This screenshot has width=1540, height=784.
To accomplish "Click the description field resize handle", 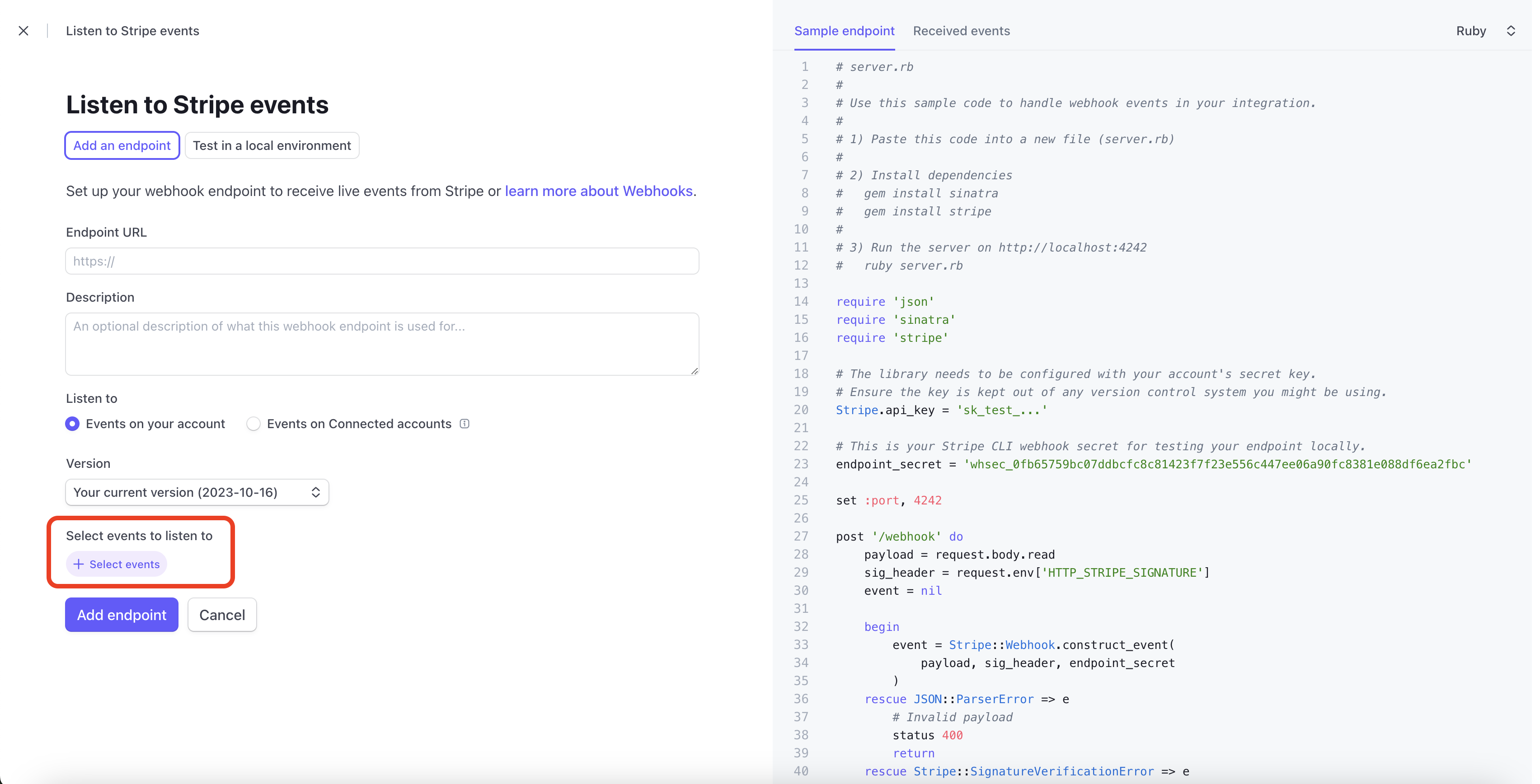I will point(694,371).
